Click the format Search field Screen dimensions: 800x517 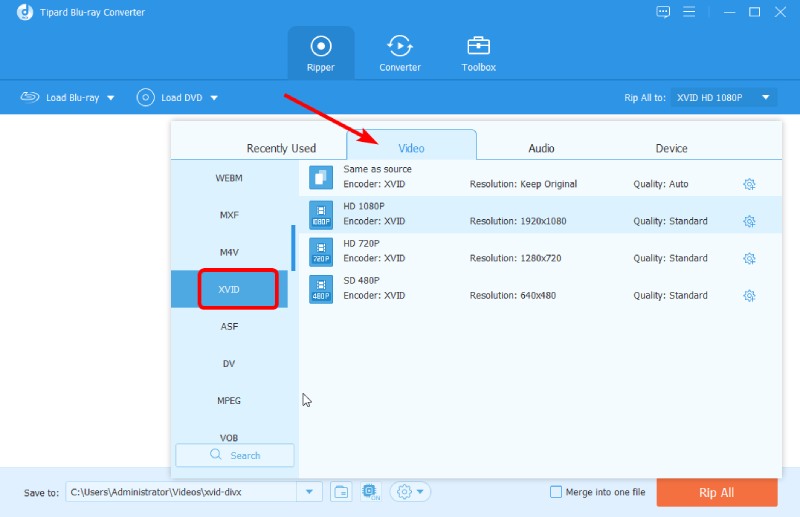tap(235, 455)
